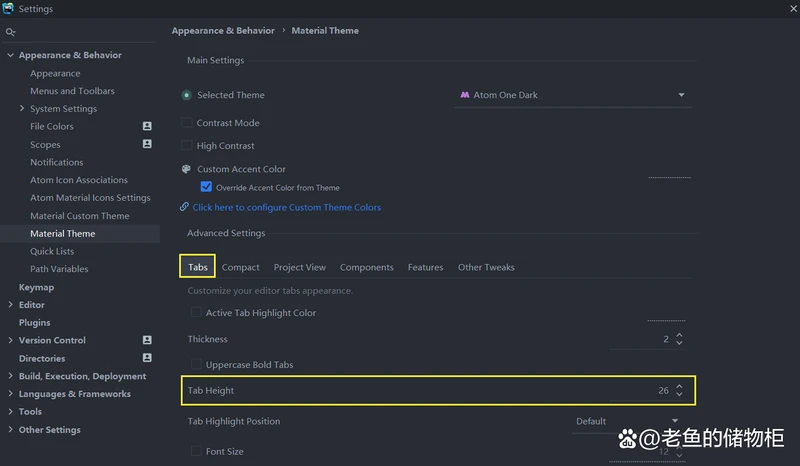The image size is (800, 466).
Task: Expand the Languages & Frameworks node
Action: [10, 394]
